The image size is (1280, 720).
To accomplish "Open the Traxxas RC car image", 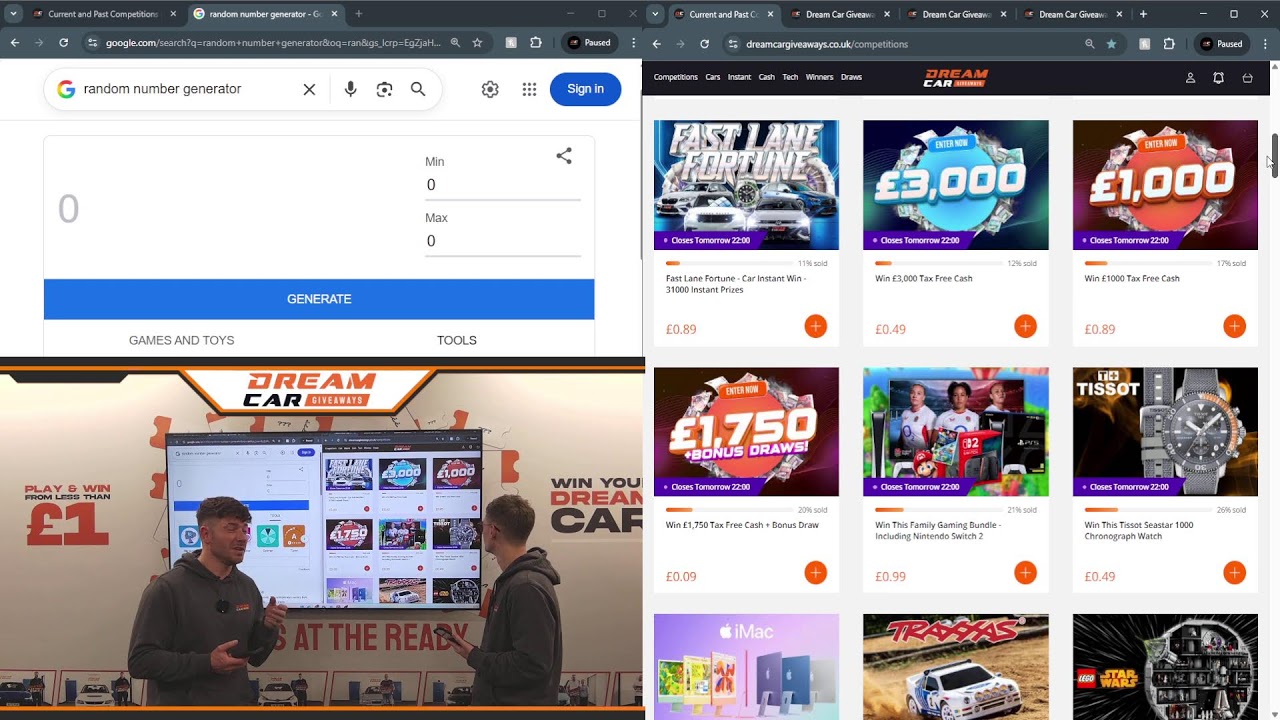I will (956, 667).
